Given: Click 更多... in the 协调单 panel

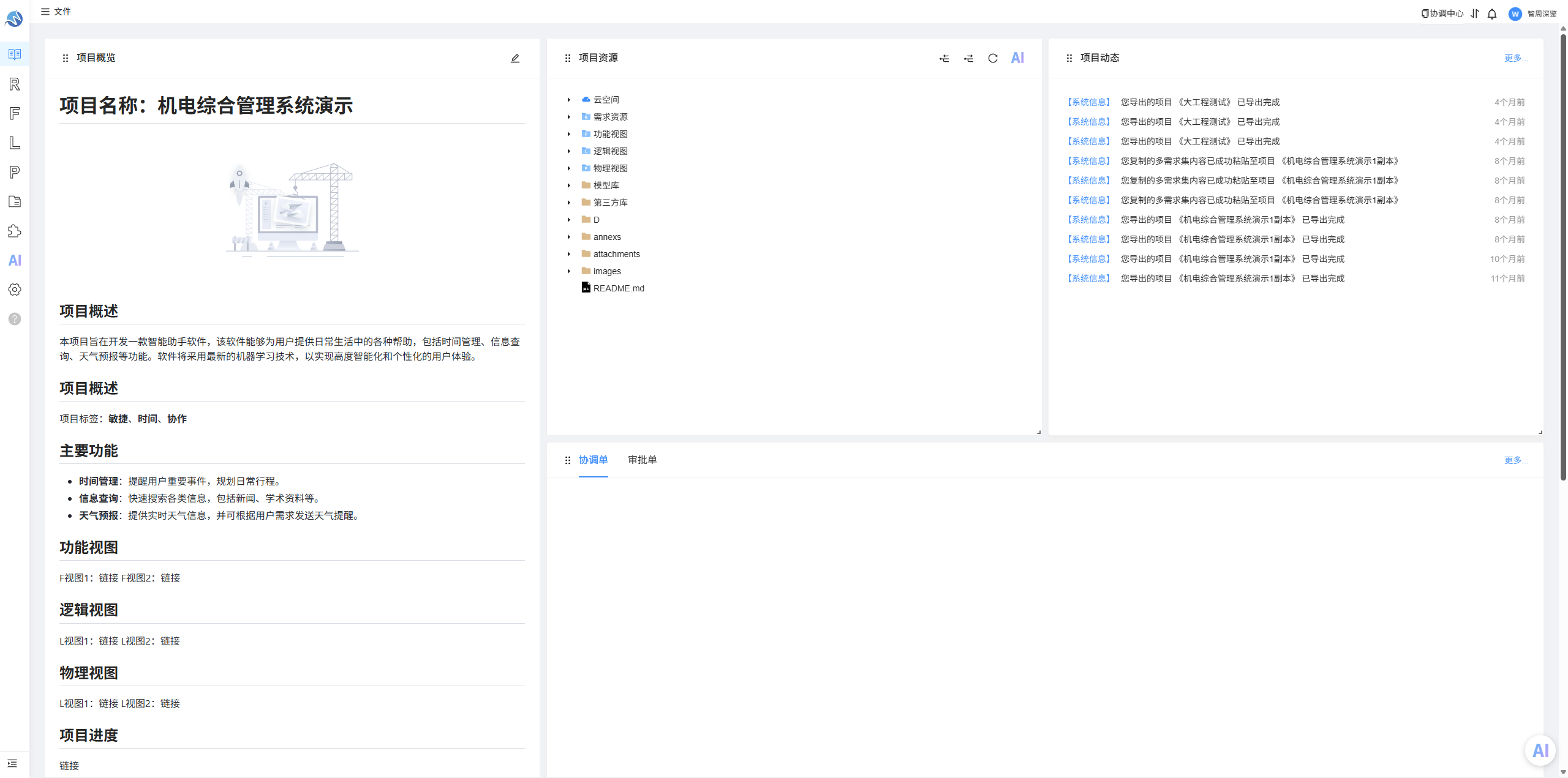Looking at the screenshot, I should [x=1516, y=460].
